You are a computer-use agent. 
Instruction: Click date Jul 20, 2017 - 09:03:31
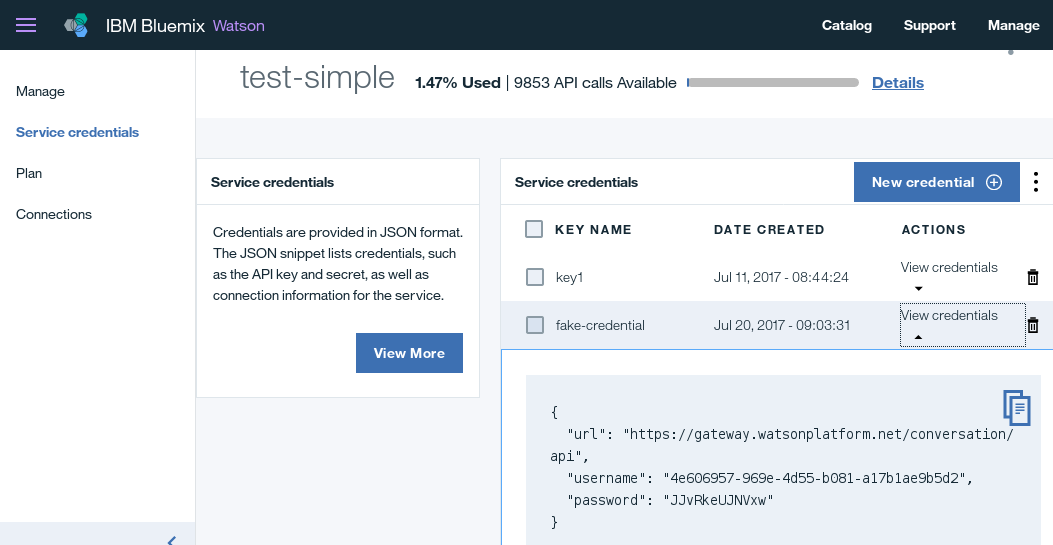[782, 325]
